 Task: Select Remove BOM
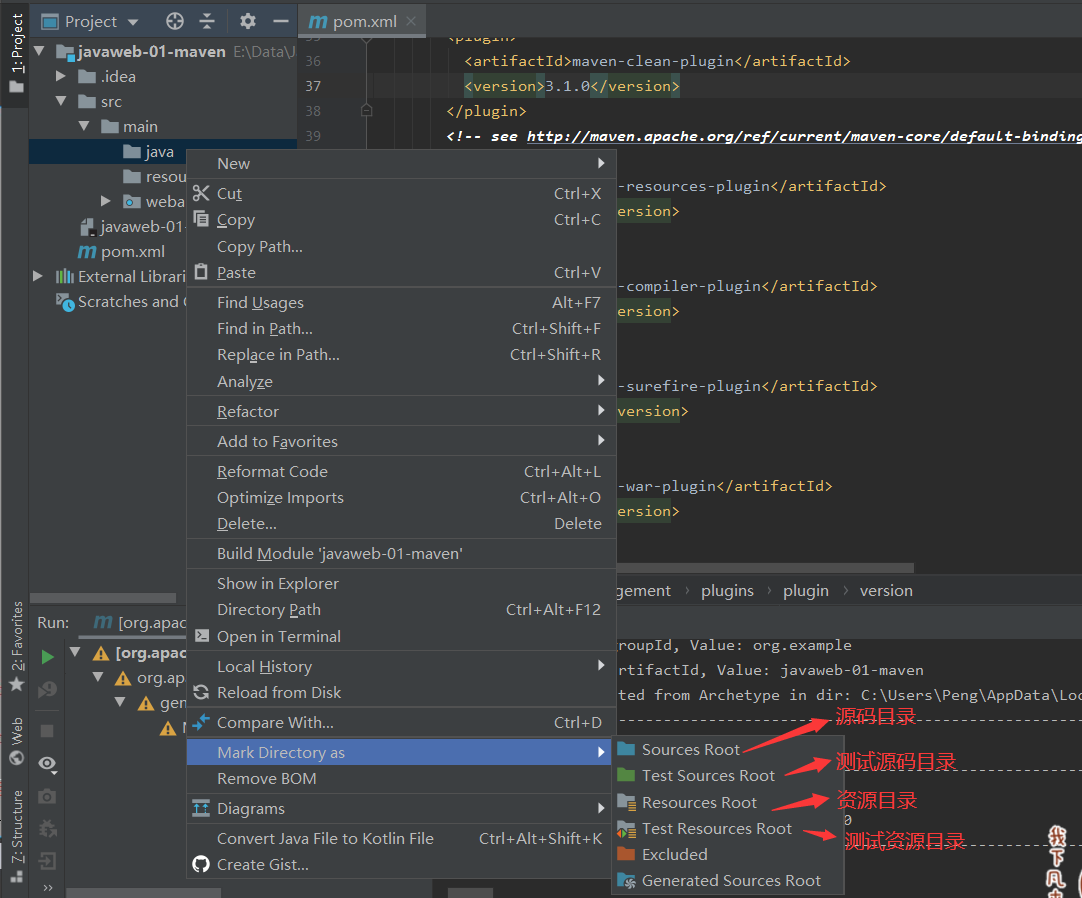(401, 779)
